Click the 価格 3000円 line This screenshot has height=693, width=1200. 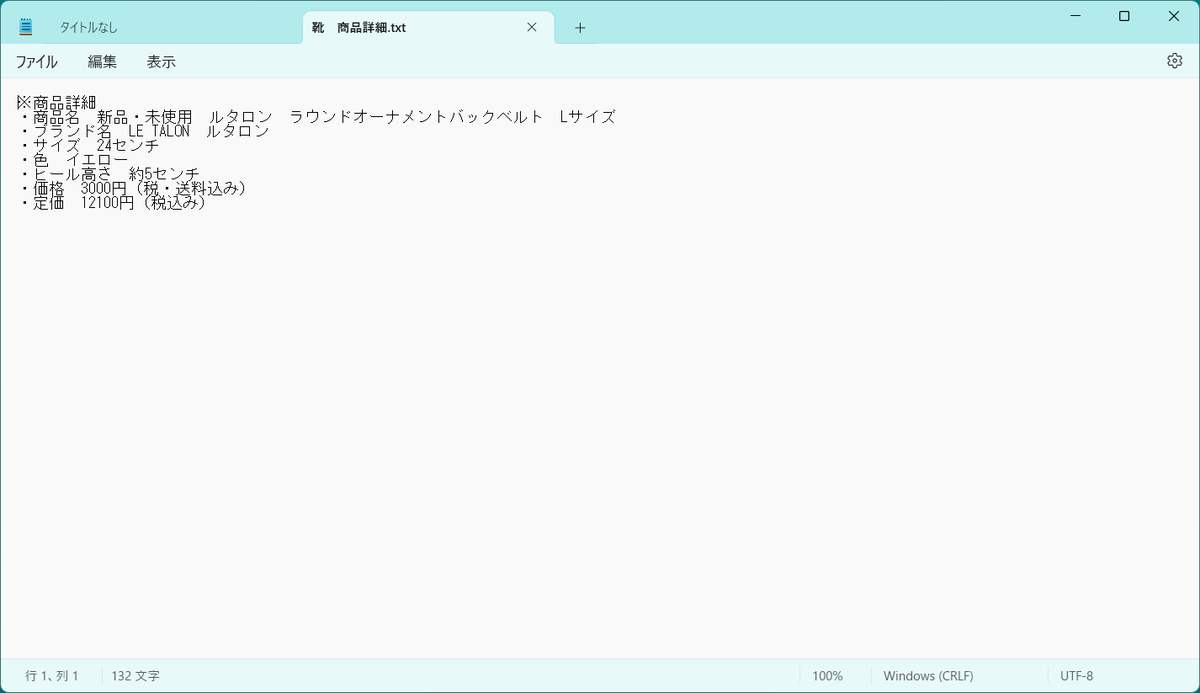click(x=132, y=189)
